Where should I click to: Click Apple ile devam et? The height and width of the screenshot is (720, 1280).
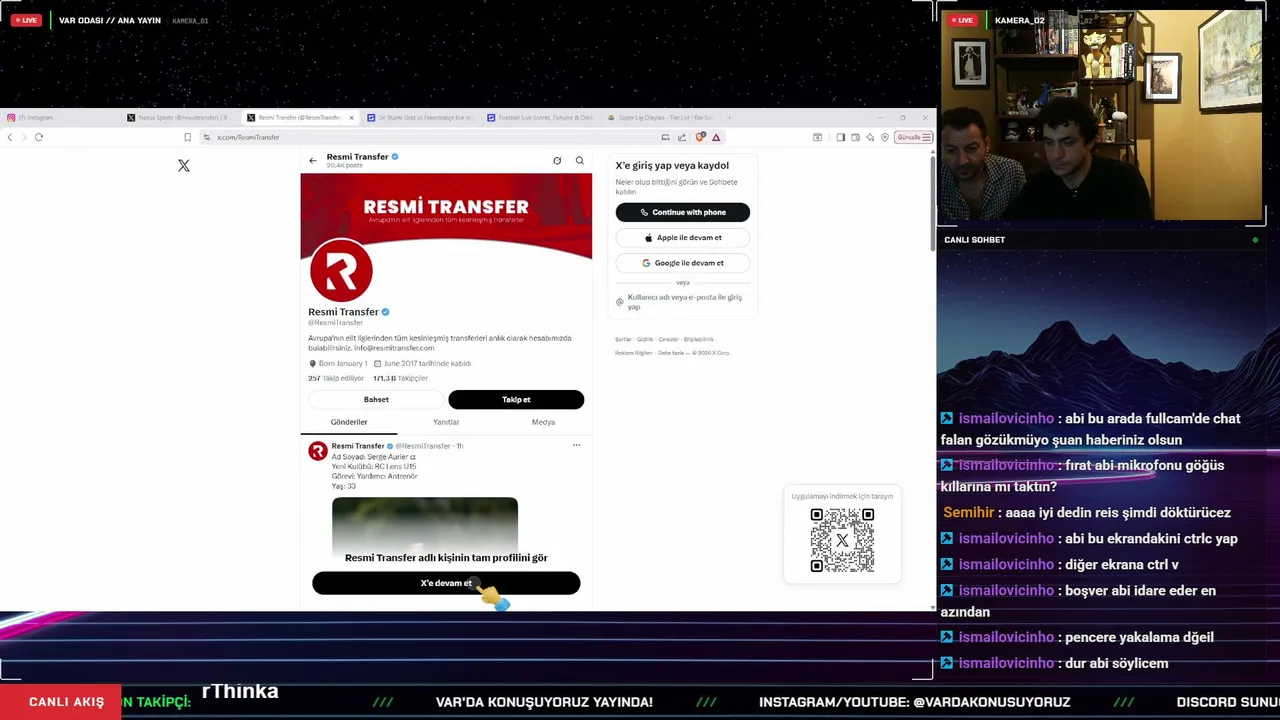pyautogui.click(x=683, y=238)
